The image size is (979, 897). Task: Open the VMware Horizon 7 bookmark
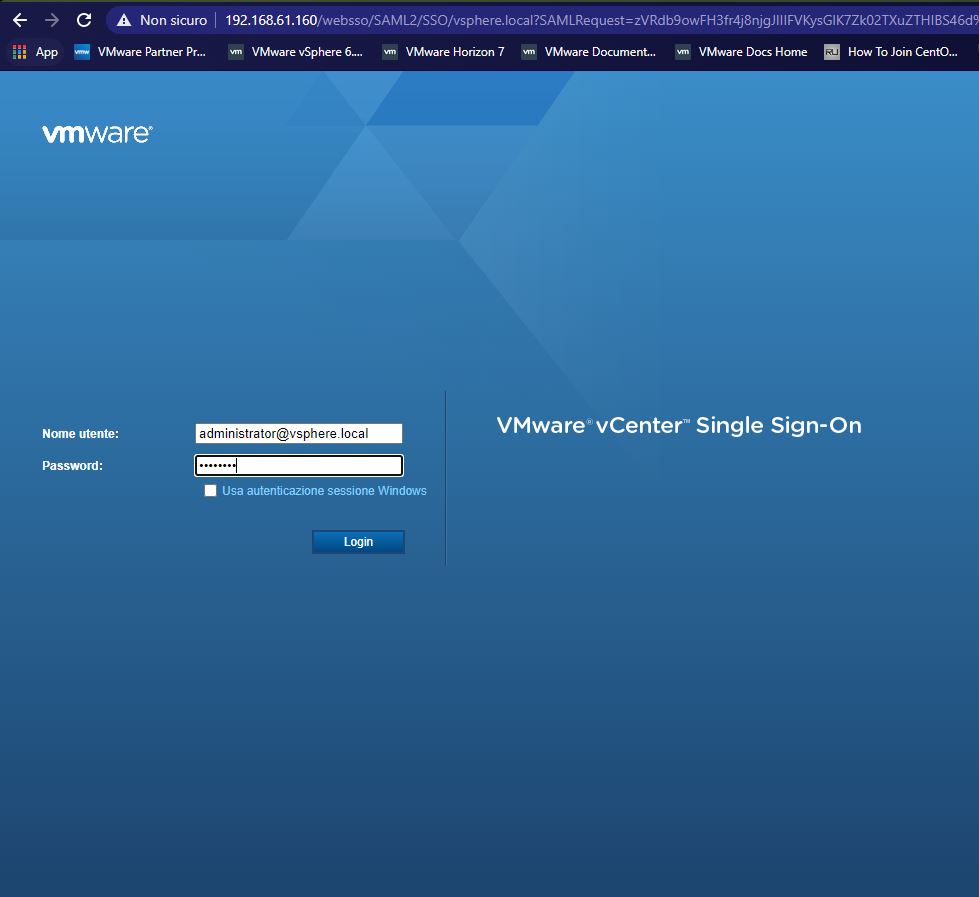click(x=443, y=52)
